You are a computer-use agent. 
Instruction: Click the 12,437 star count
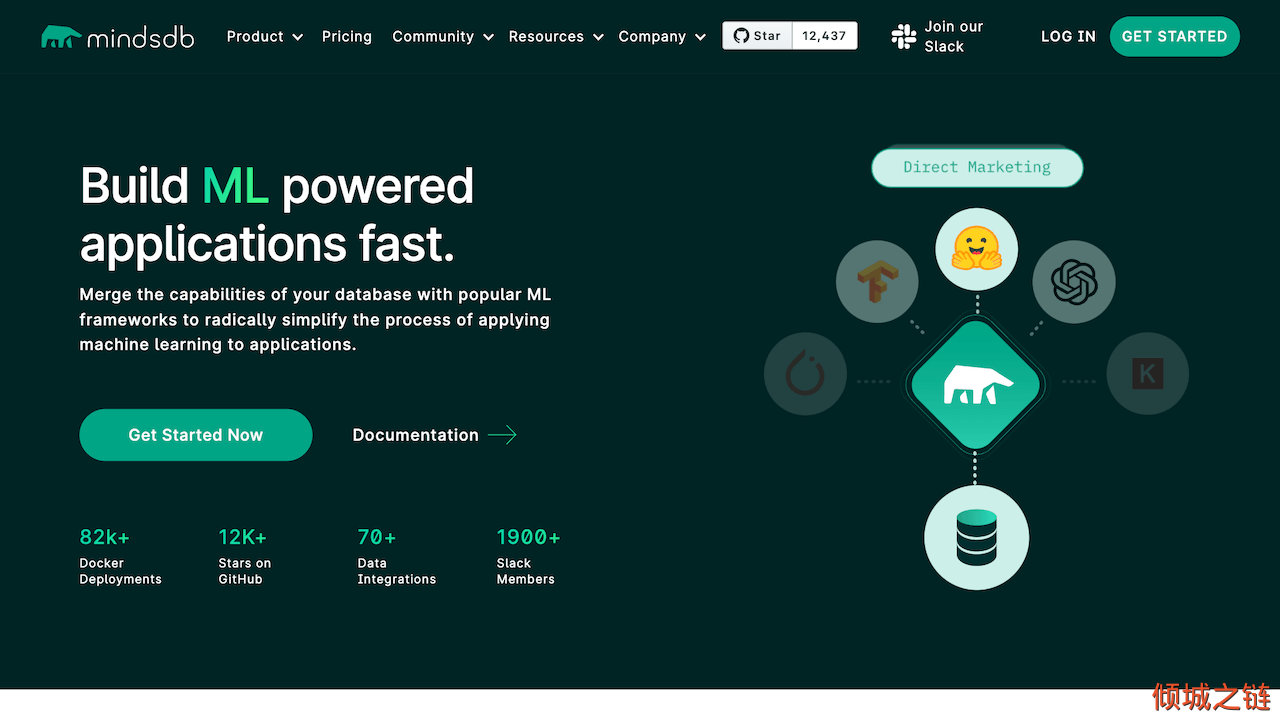pos(824,36)
